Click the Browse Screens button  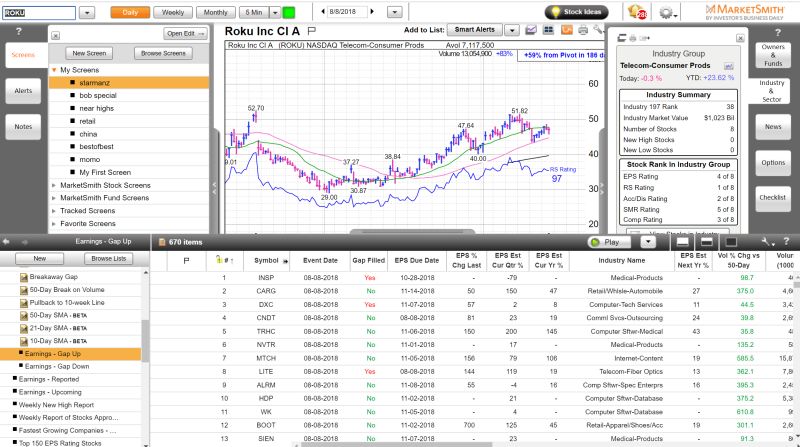click(x=163, y=53)
